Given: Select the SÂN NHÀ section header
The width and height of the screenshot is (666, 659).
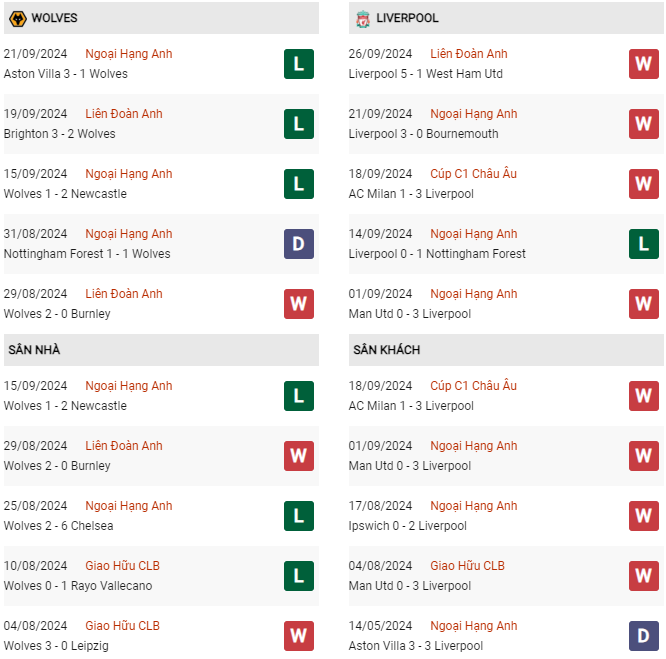Looking at the screenshot, I should 33,350.
